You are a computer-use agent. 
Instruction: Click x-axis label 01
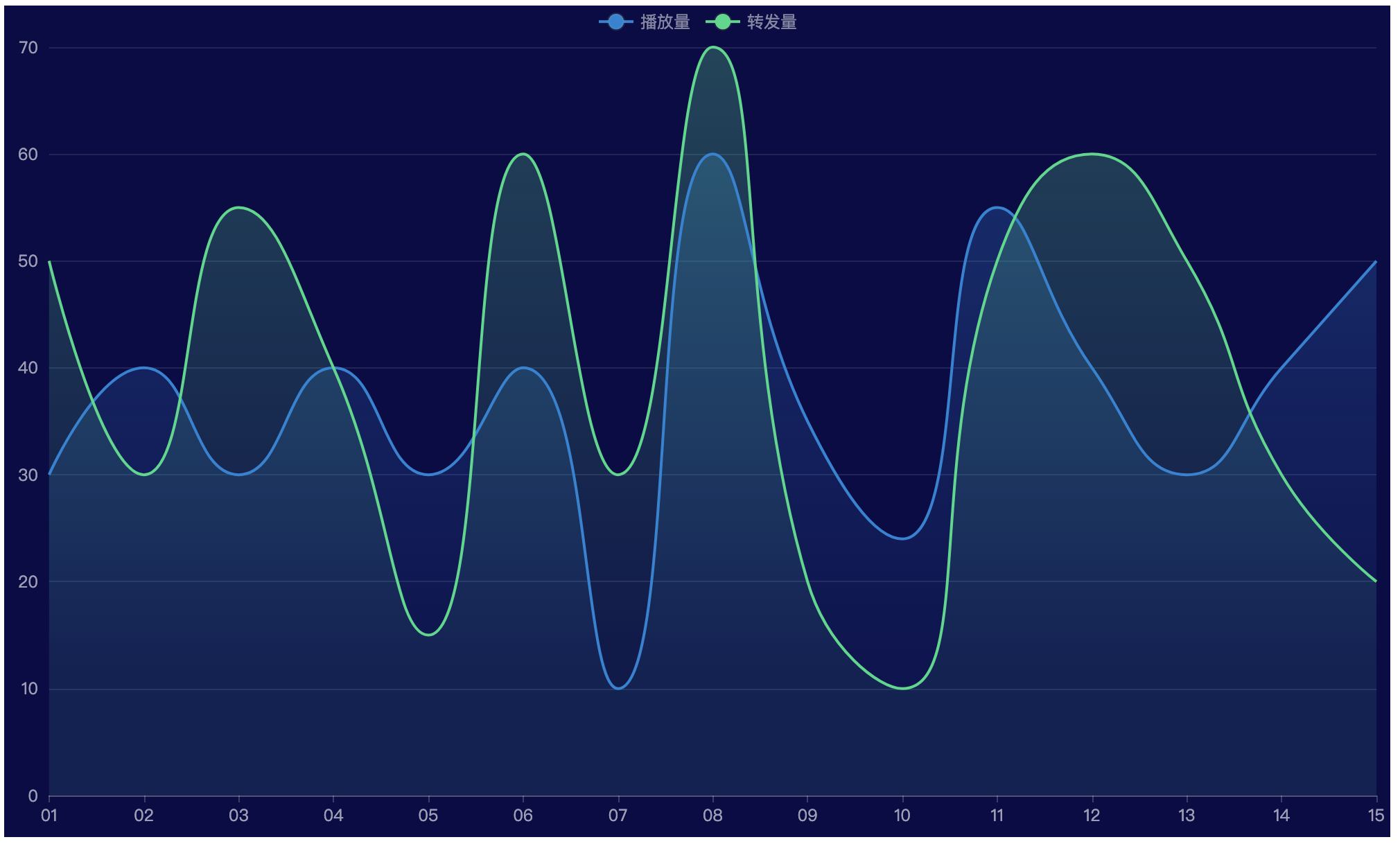[x=49, y=816]
